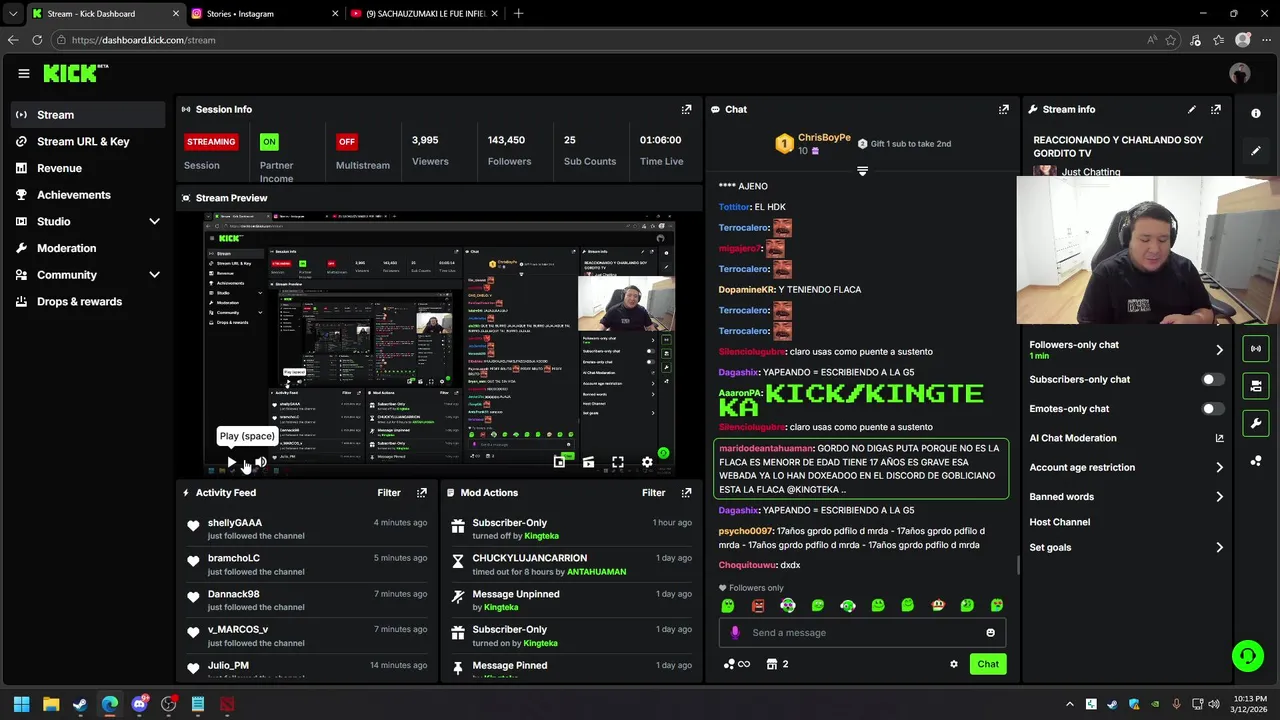
Task: Open a new browser tab
Action: (x=518, y=14)
